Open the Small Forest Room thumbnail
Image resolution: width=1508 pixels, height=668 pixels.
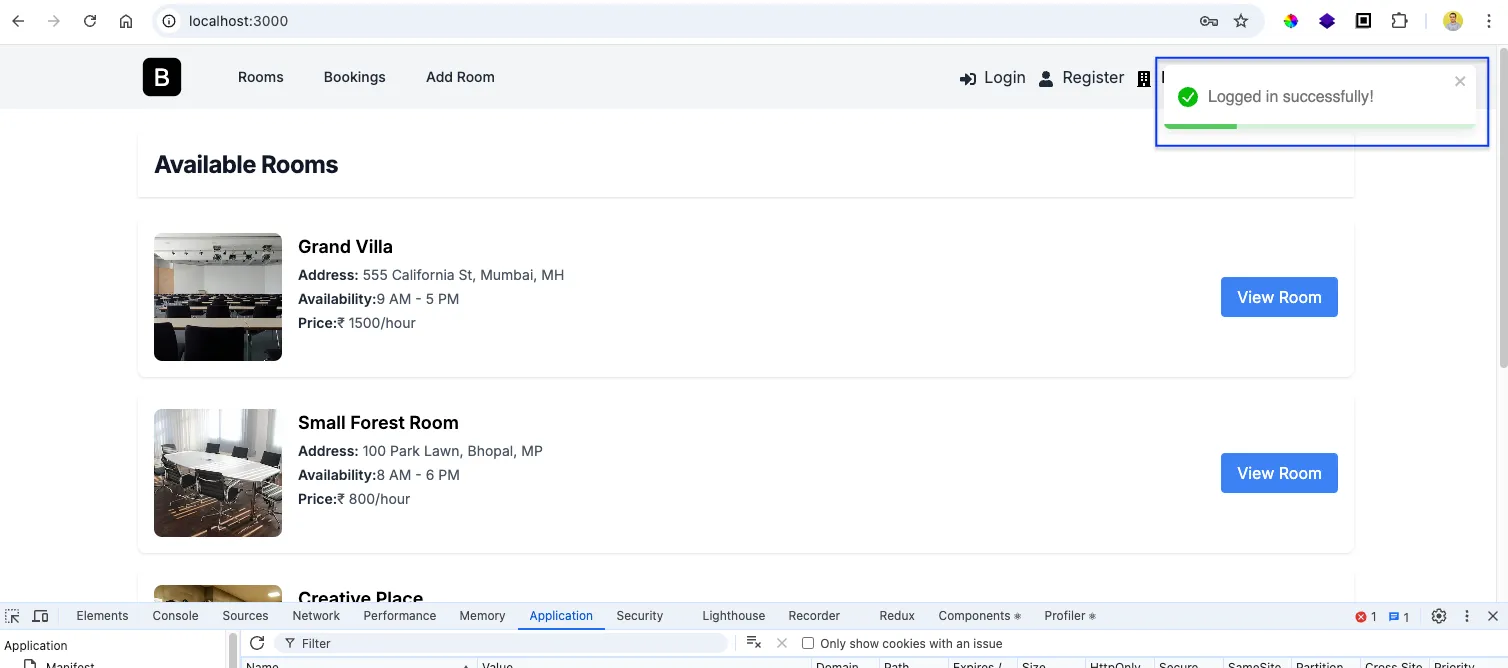(218, 473)
